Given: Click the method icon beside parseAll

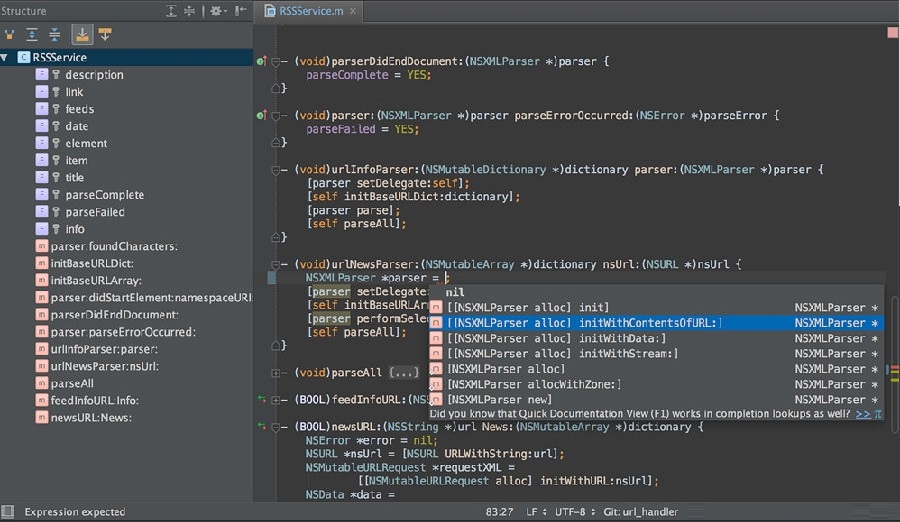Looking at the screenshot, I should pos(41,384).
